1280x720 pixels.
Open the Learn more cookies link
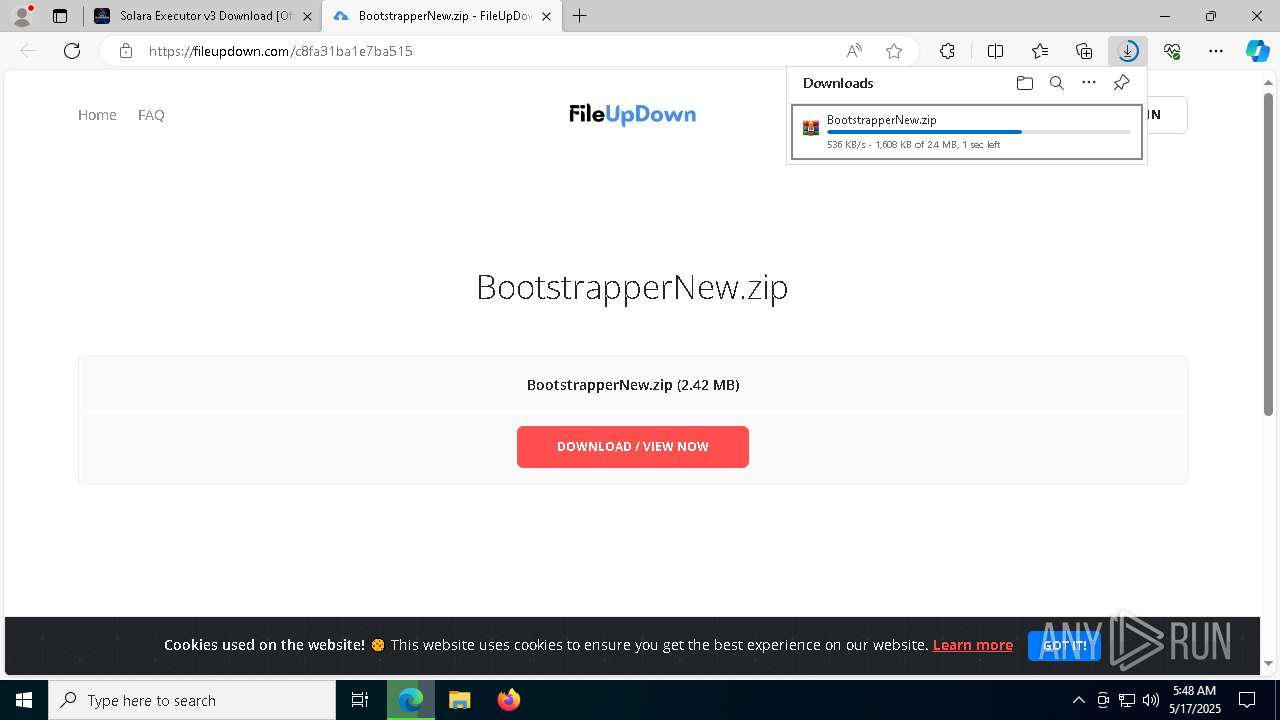[x=973, y=645]
